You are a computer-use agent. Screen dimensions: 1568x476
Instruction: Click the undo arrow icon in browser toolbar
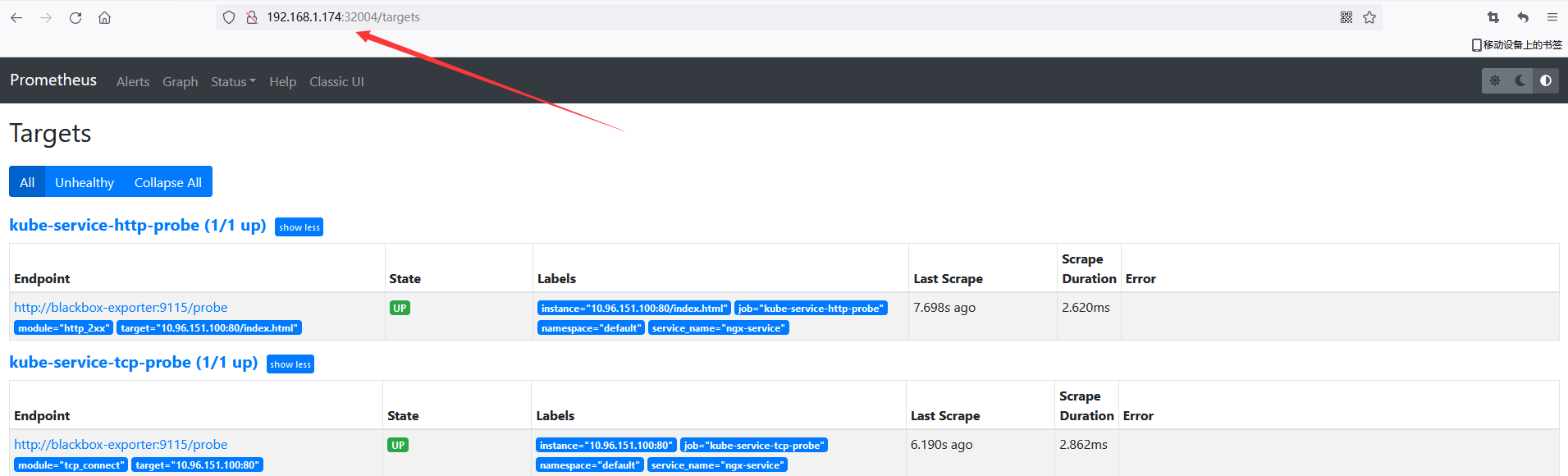[x=1523, y=17]
